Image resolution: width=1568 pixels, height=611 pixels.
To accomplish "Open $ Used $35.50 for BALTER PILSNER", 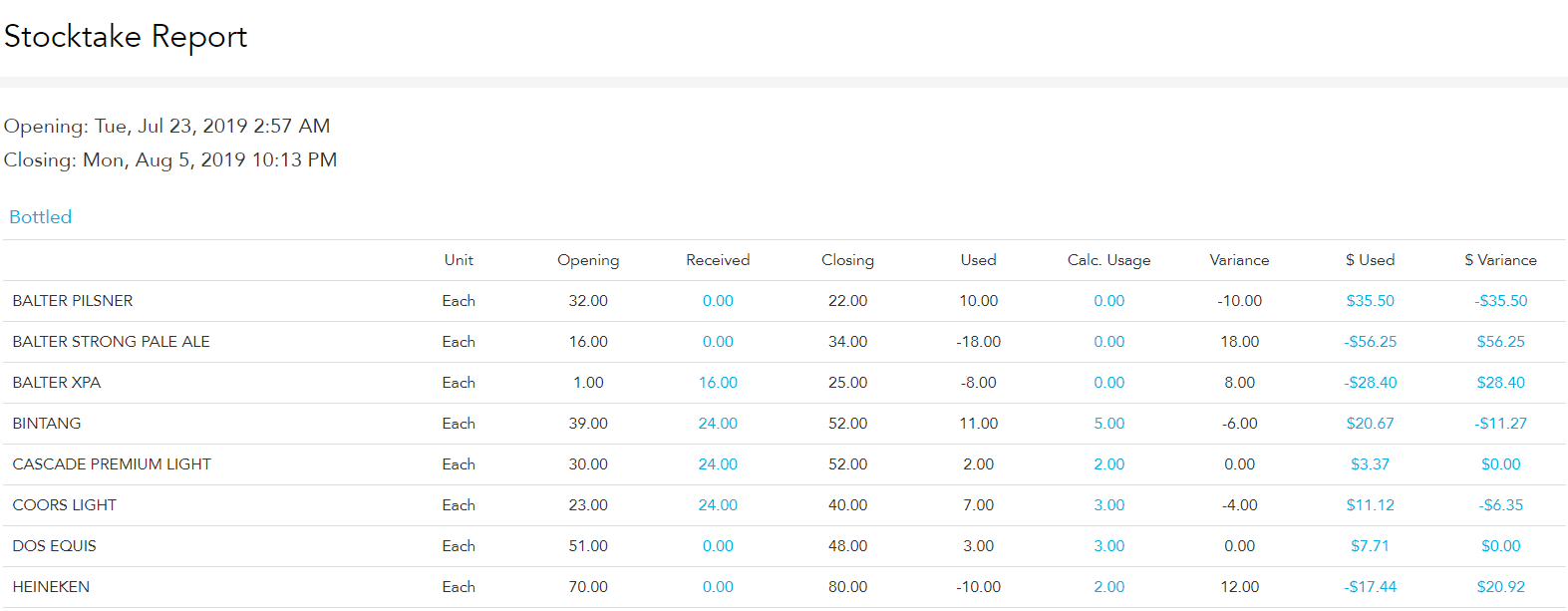I will pos(1371,301).
